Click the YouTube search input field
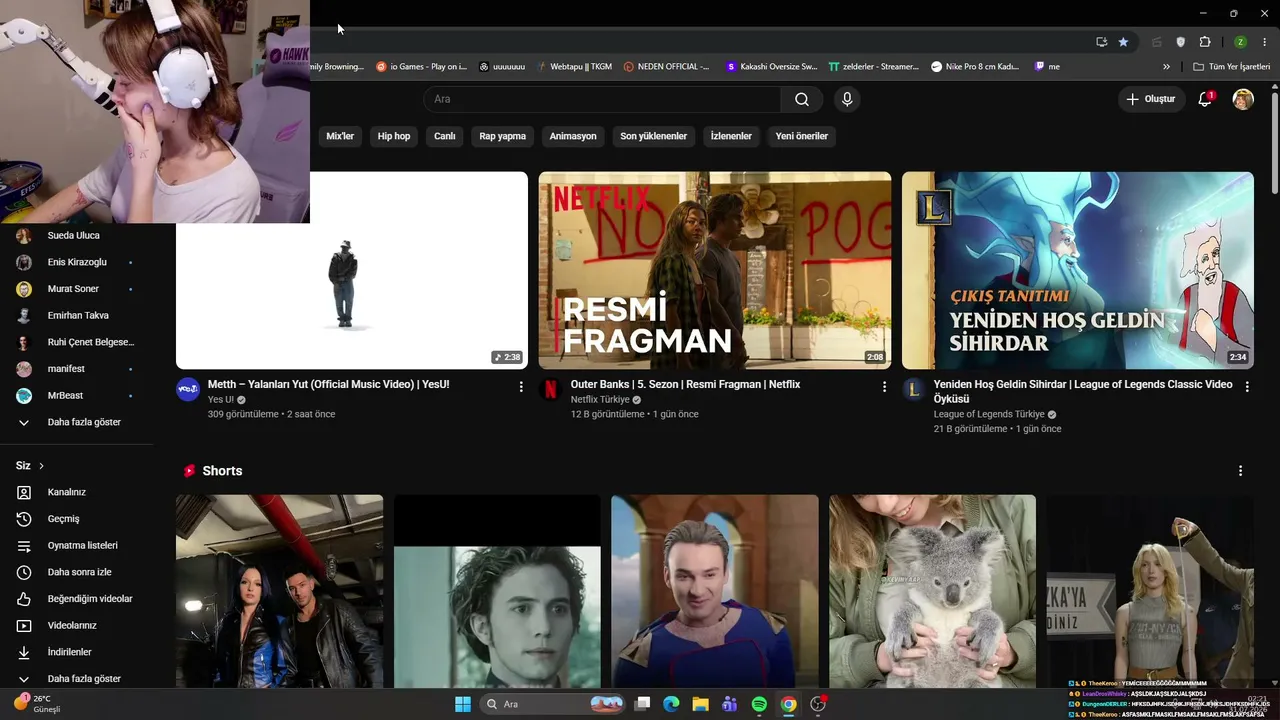The image size is (1280, 720). [602, 99]
